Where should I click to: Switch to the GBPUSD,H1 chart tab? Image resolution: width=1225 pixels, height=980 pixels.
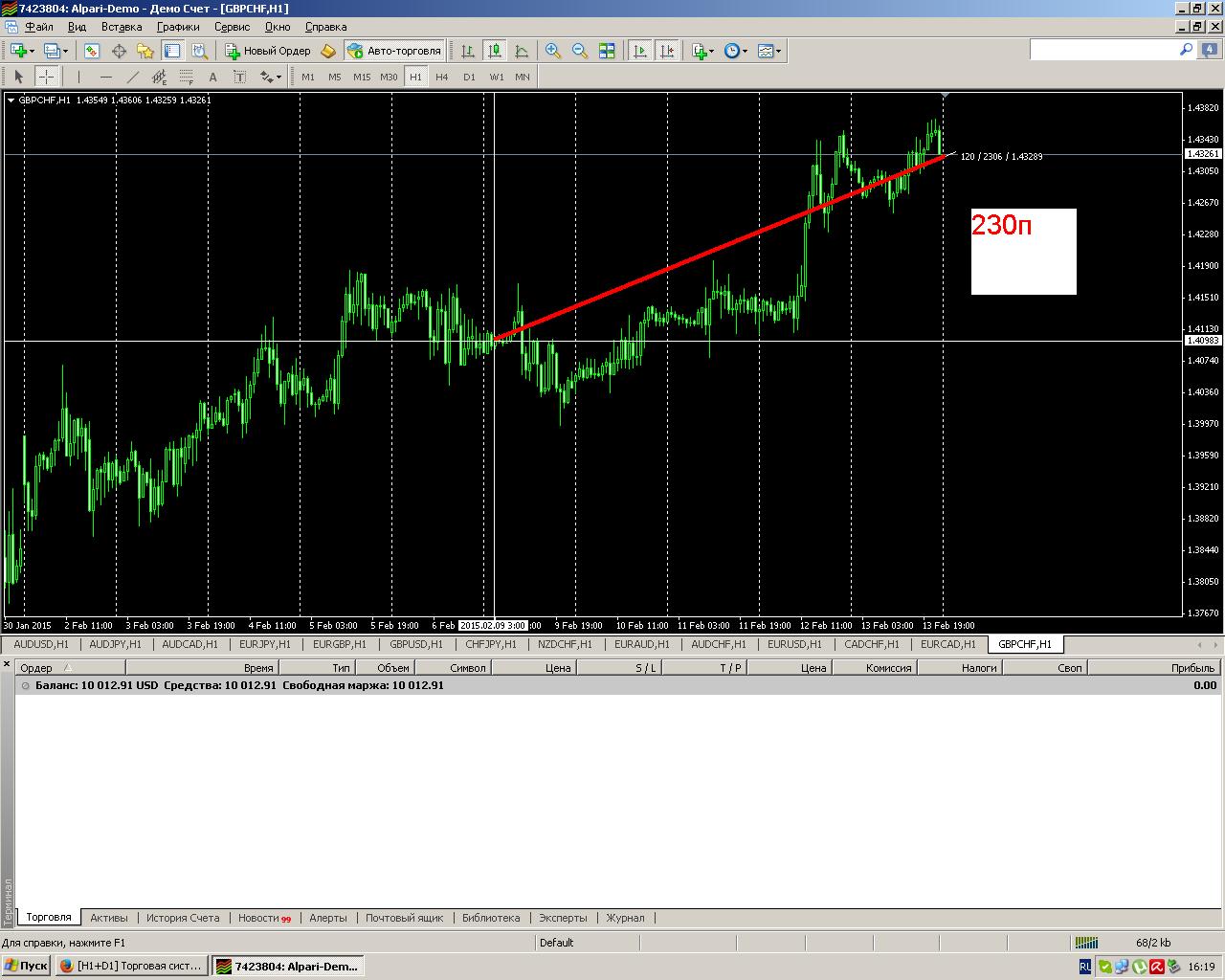click(x=416, y=644)
